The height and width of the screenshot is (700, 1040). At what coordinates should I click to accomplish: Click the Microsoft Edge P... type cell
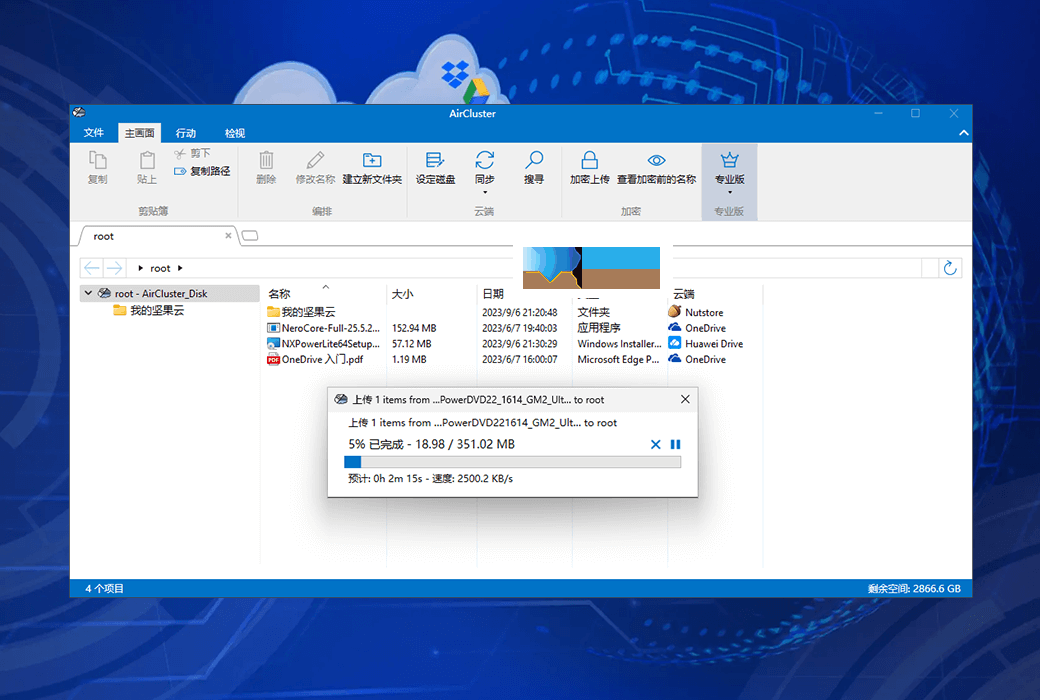(x=618, y=360)
